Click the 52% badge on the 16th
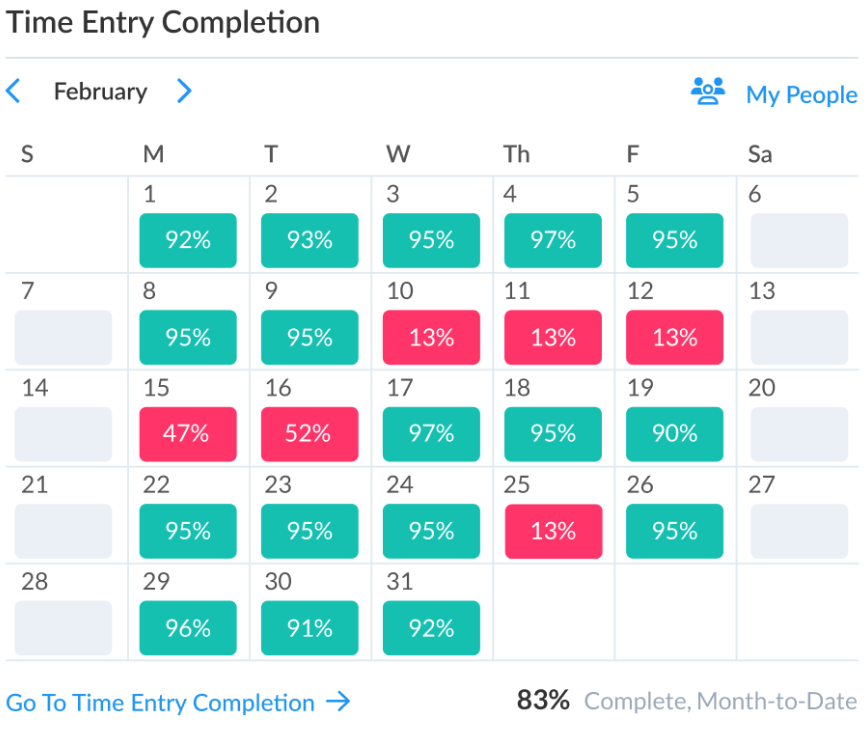Image resolution: width=868 pixels, height=735 pixels. pos(309,434)
